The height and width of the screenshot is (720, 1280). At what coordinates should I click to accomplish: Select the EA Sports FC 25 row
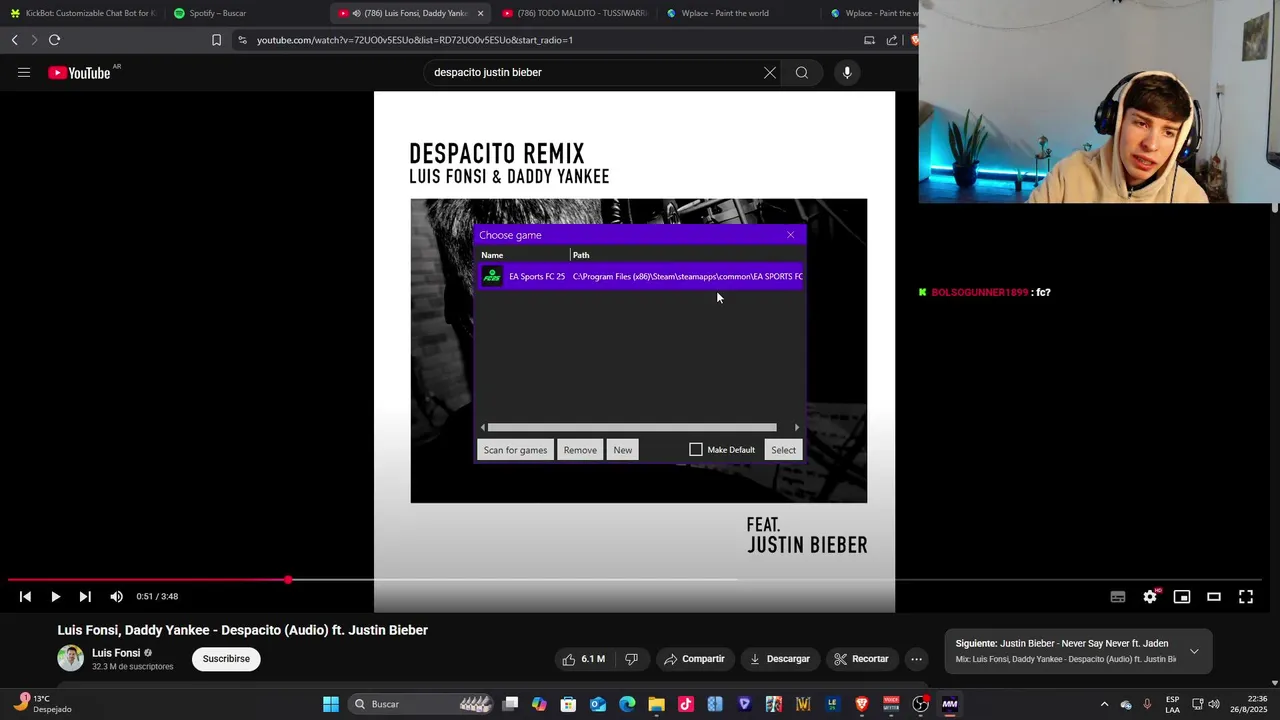point(640,276)
